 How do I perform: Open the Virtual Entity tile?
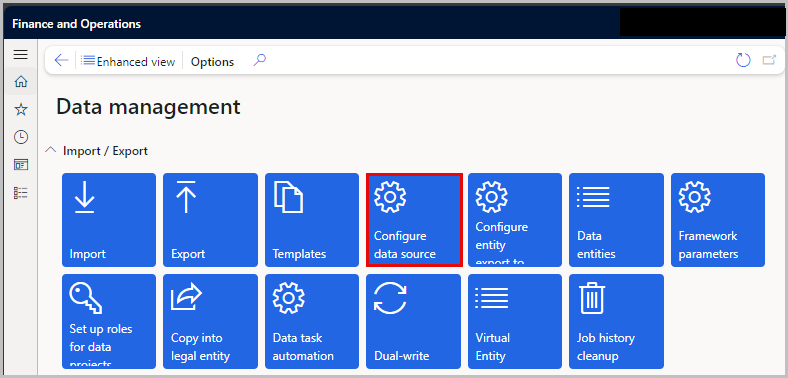point(515,321)
